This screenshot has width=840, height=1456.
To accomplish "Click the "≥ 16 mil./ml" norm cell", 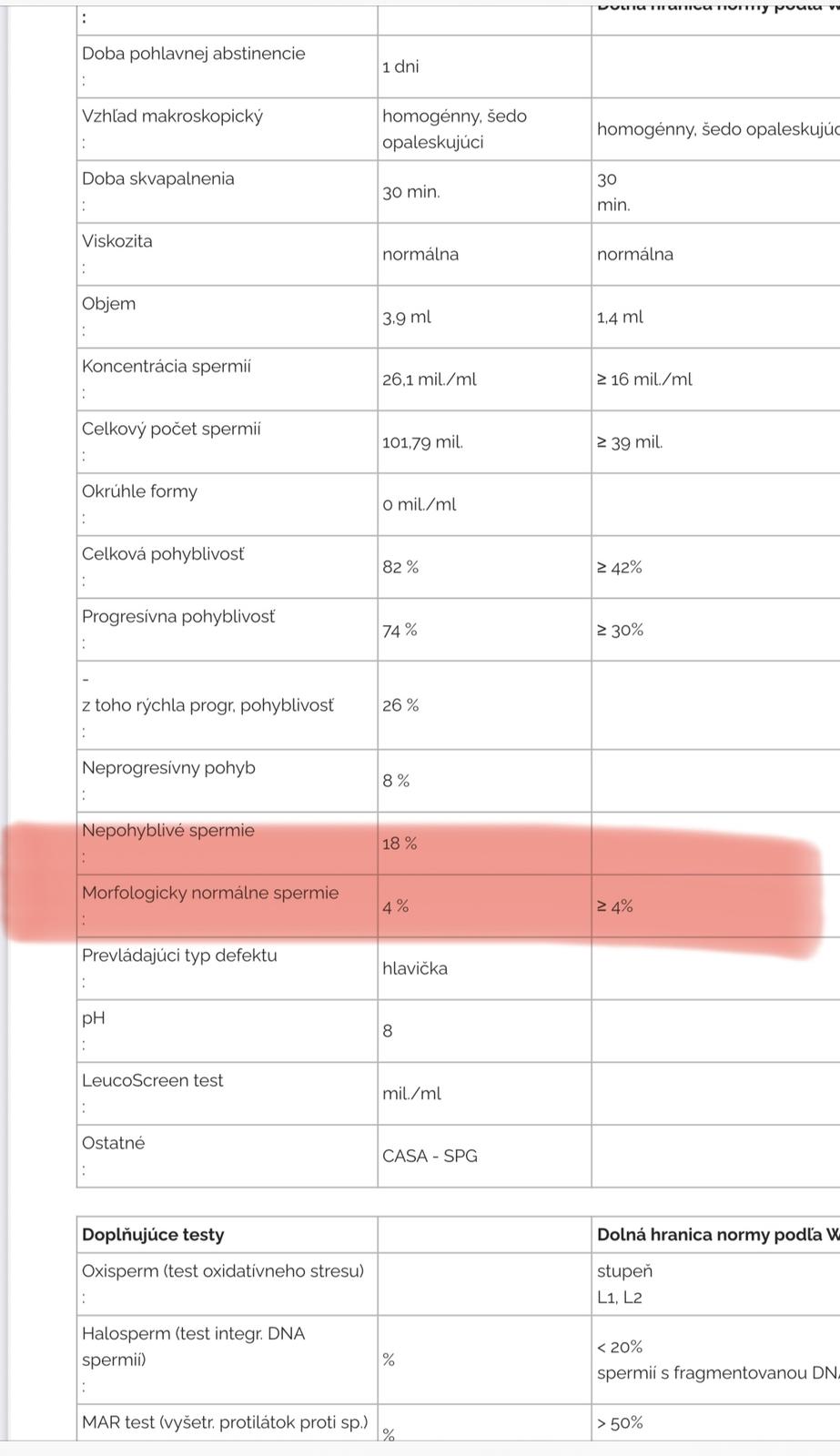I will tap(644, 379).
